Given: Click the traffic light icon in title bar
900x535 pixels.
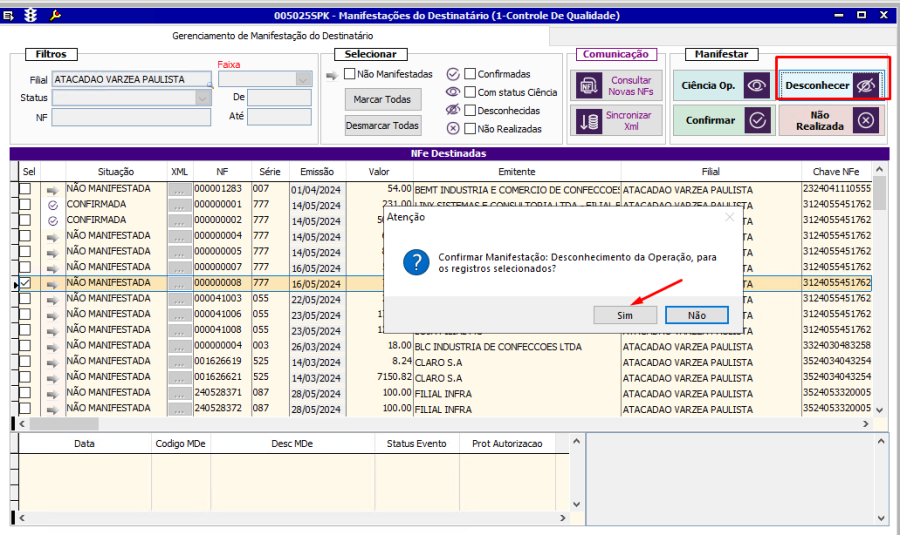Looking at the screenshot, I should 32,15.
